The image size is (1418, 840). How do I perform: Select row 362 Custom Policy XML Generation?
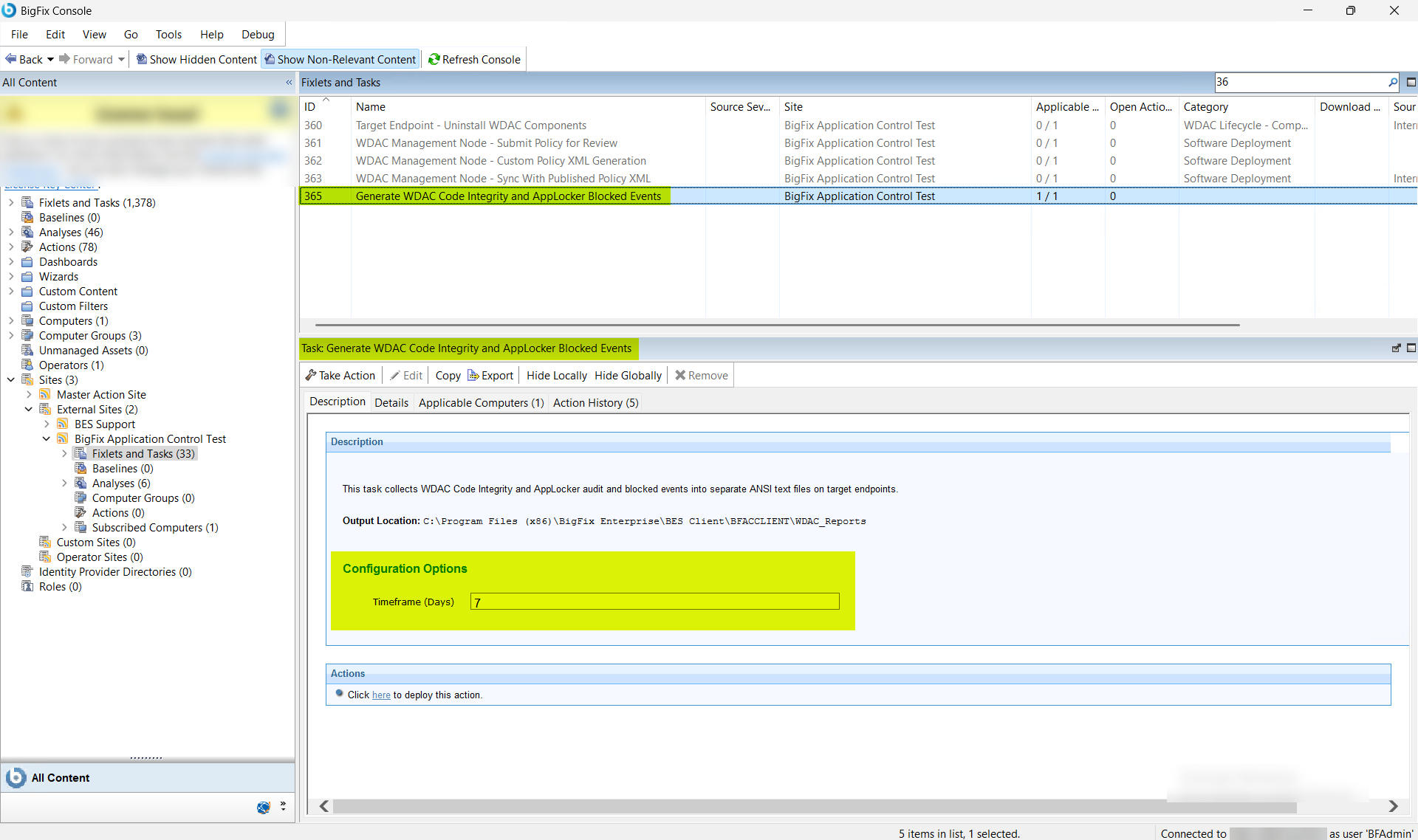858,161
